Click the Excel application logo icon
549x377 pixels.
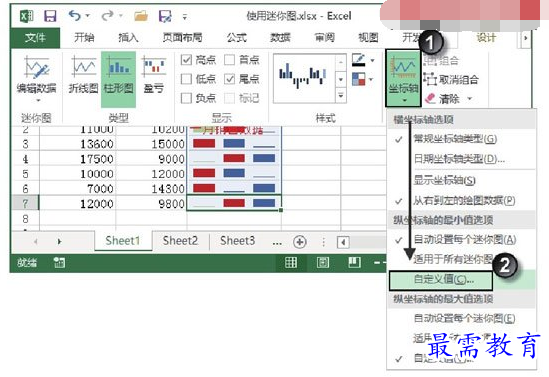(27, 16)
